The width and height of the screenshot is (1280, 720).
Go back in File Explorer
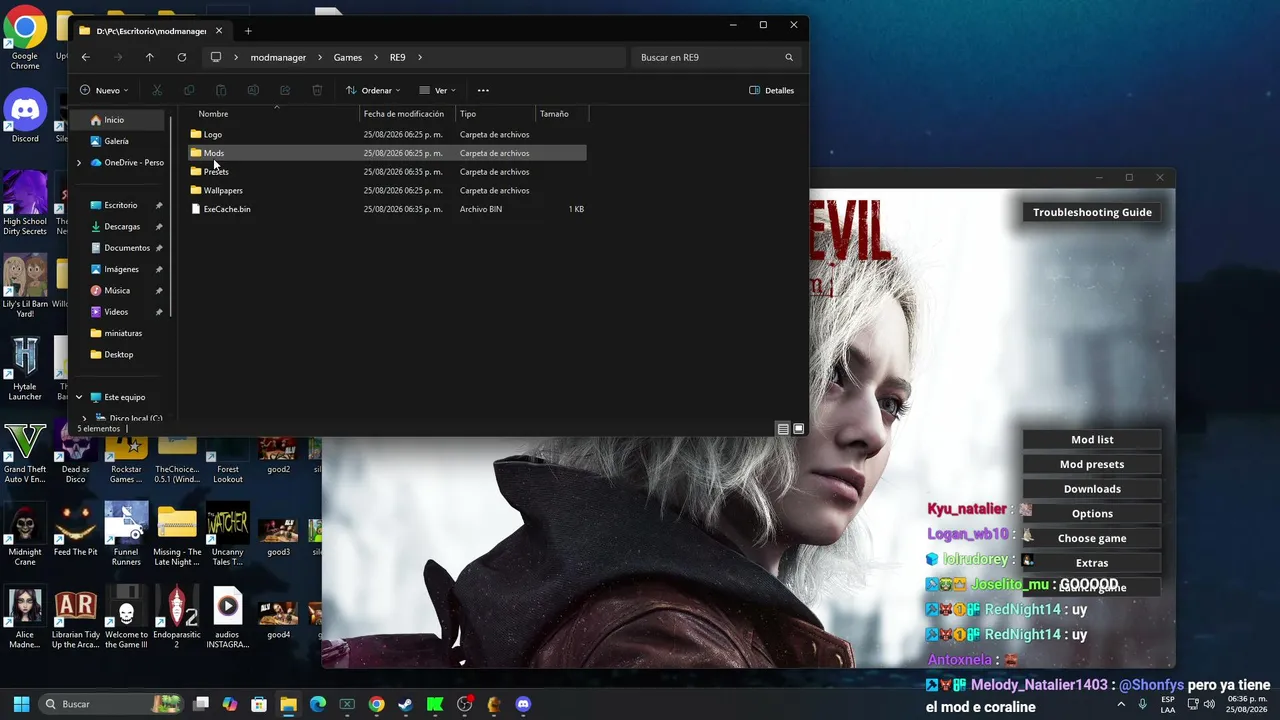(86, 57)
